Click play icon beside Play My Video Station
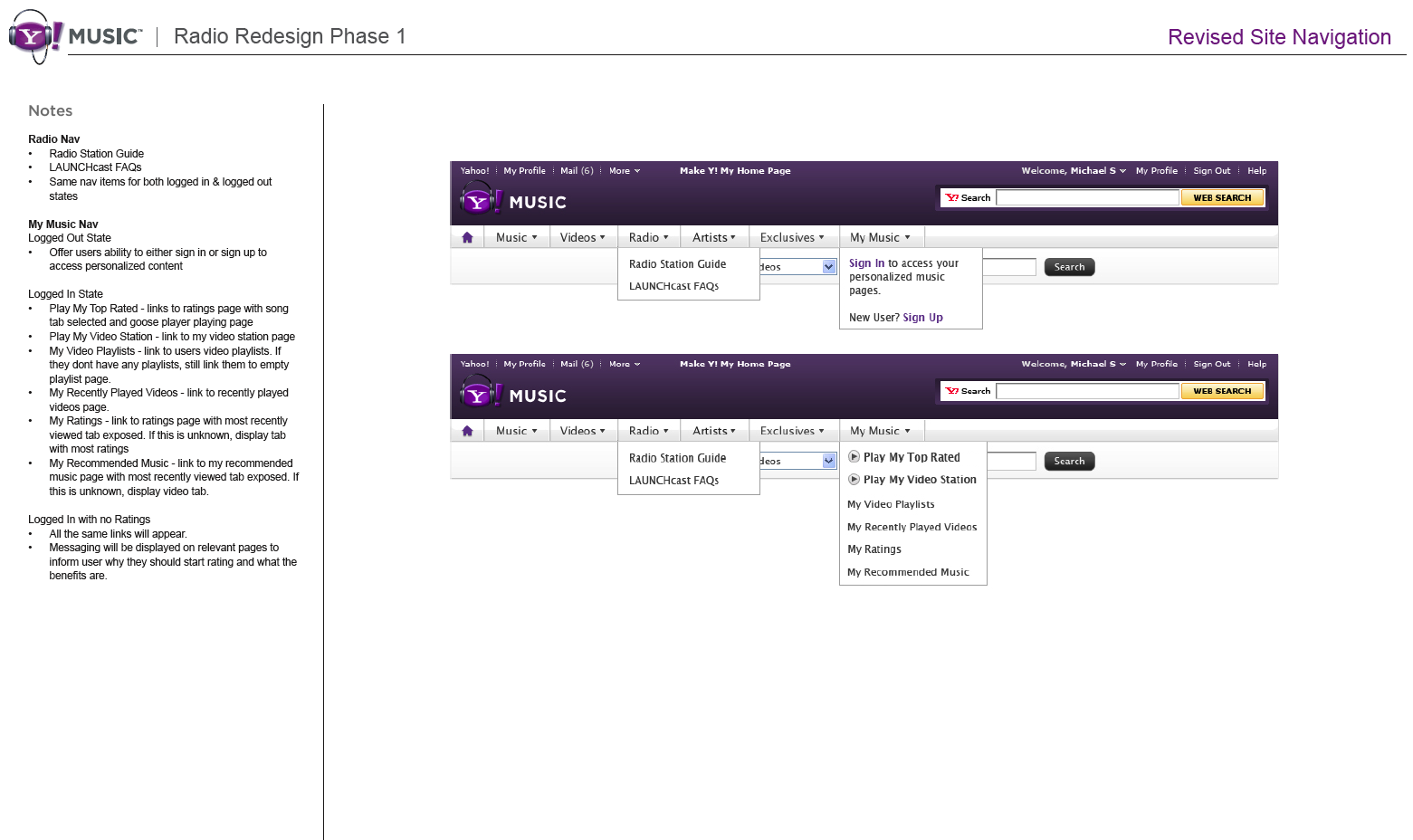Screen dimensions: 1413x840 (x=854, y=480)
